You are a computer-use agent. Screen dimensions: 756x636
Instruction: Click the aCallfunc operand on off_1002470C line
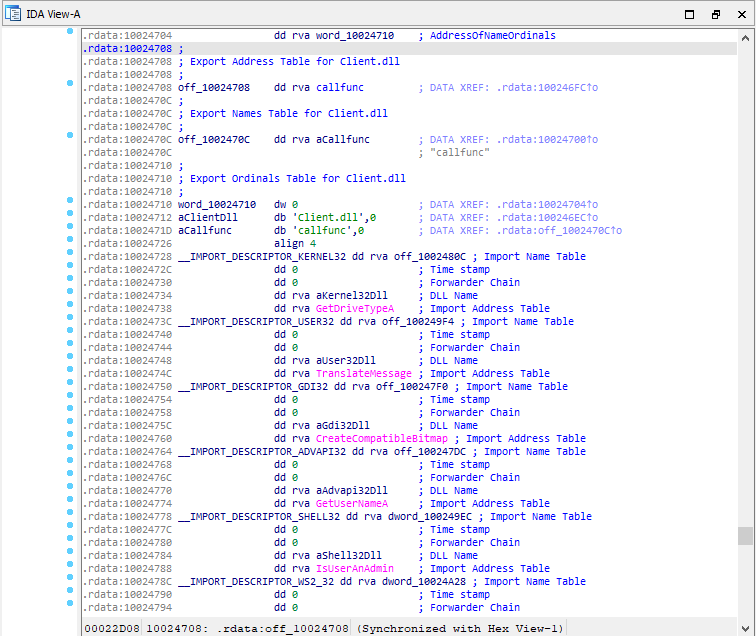click(343, 140)
